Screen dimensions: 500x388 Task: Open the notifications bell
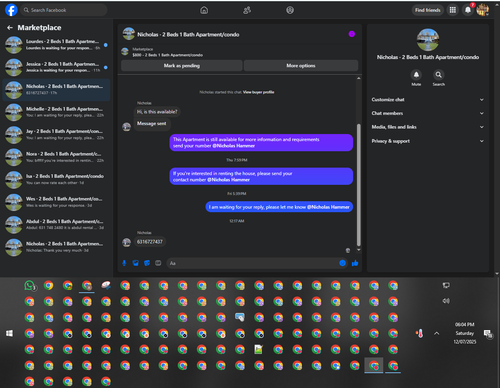click(x=468, y=10)
